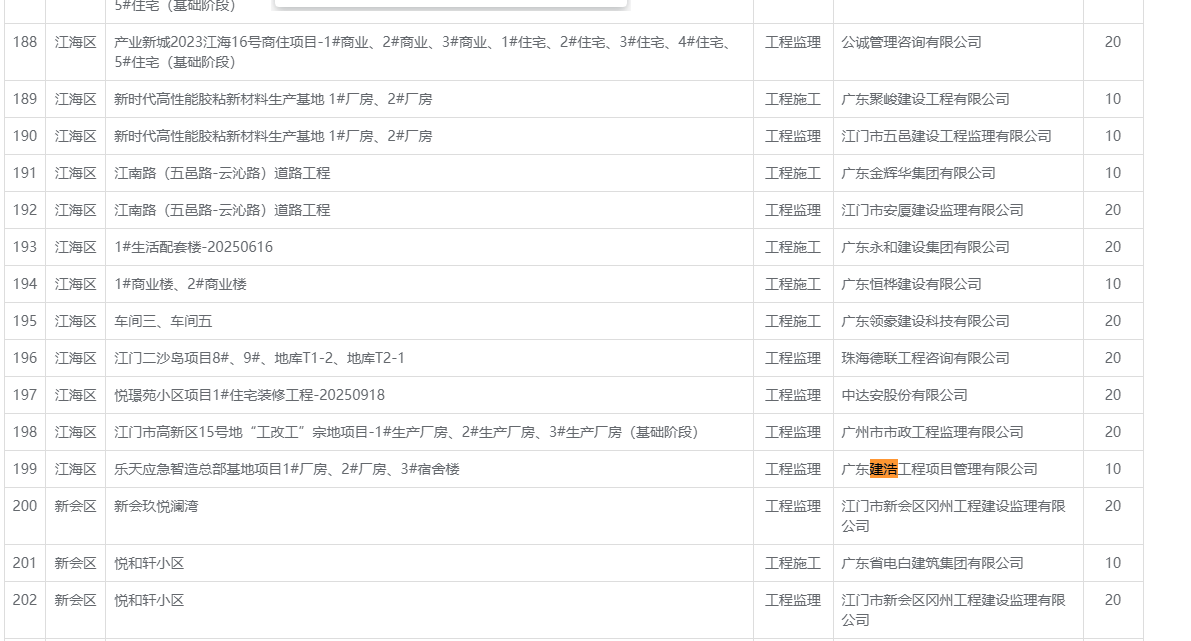Select project 车间三、车间五

[x=164, y=321]
